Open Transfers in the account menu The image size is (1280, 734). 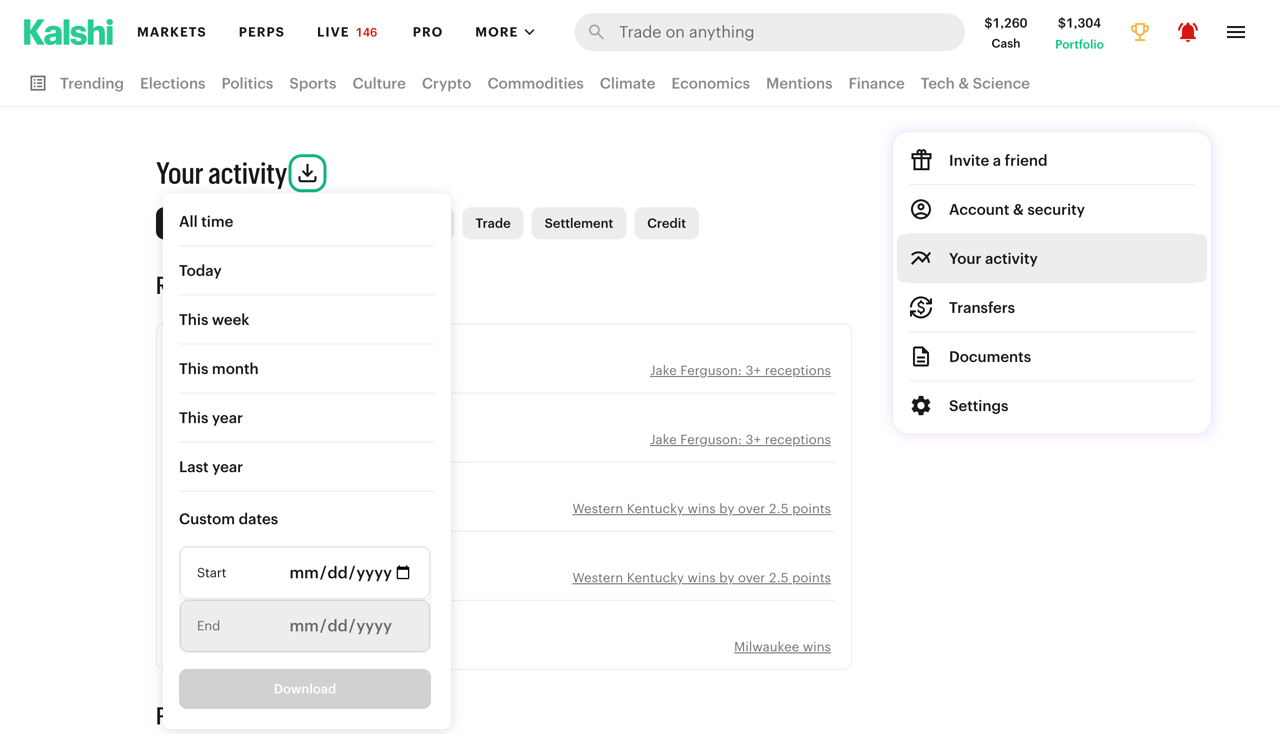[1052, 307]
